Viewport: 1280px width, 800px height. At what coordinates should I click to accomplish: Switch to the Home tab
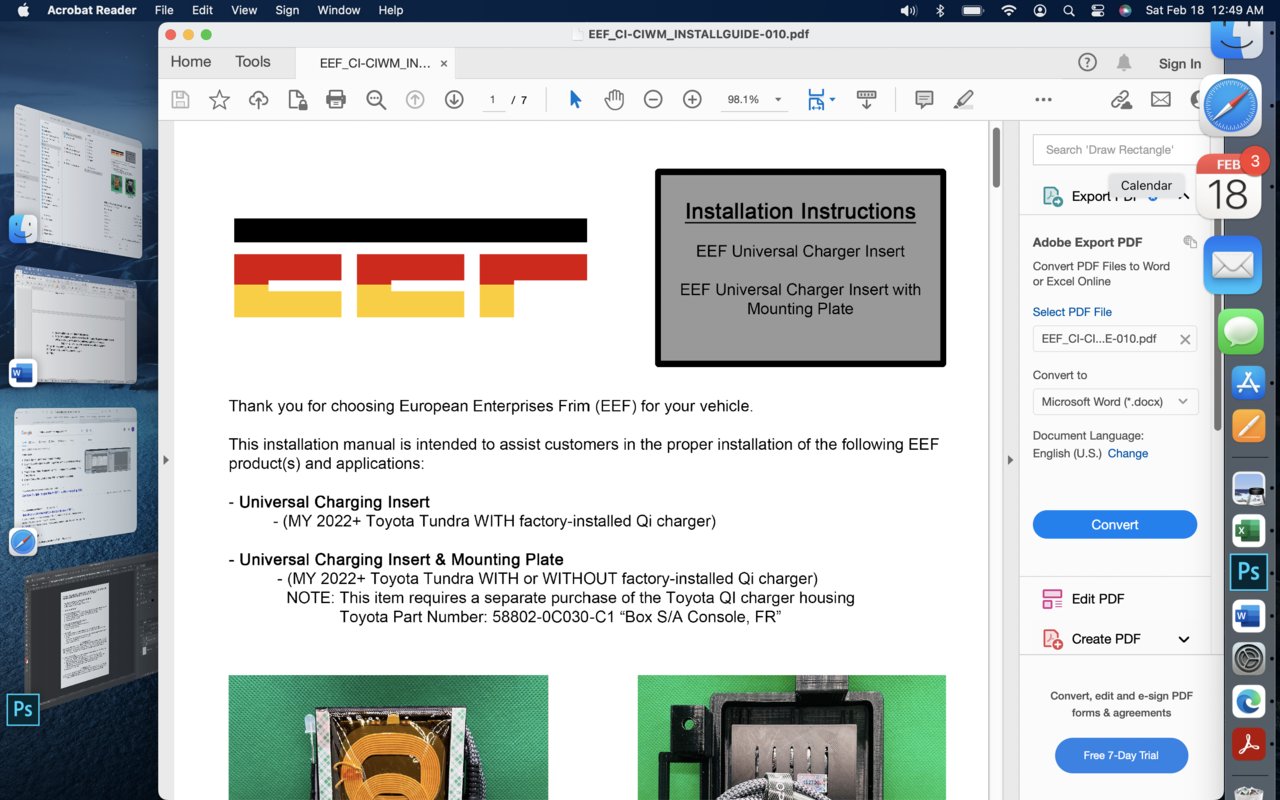coord(190,62)
